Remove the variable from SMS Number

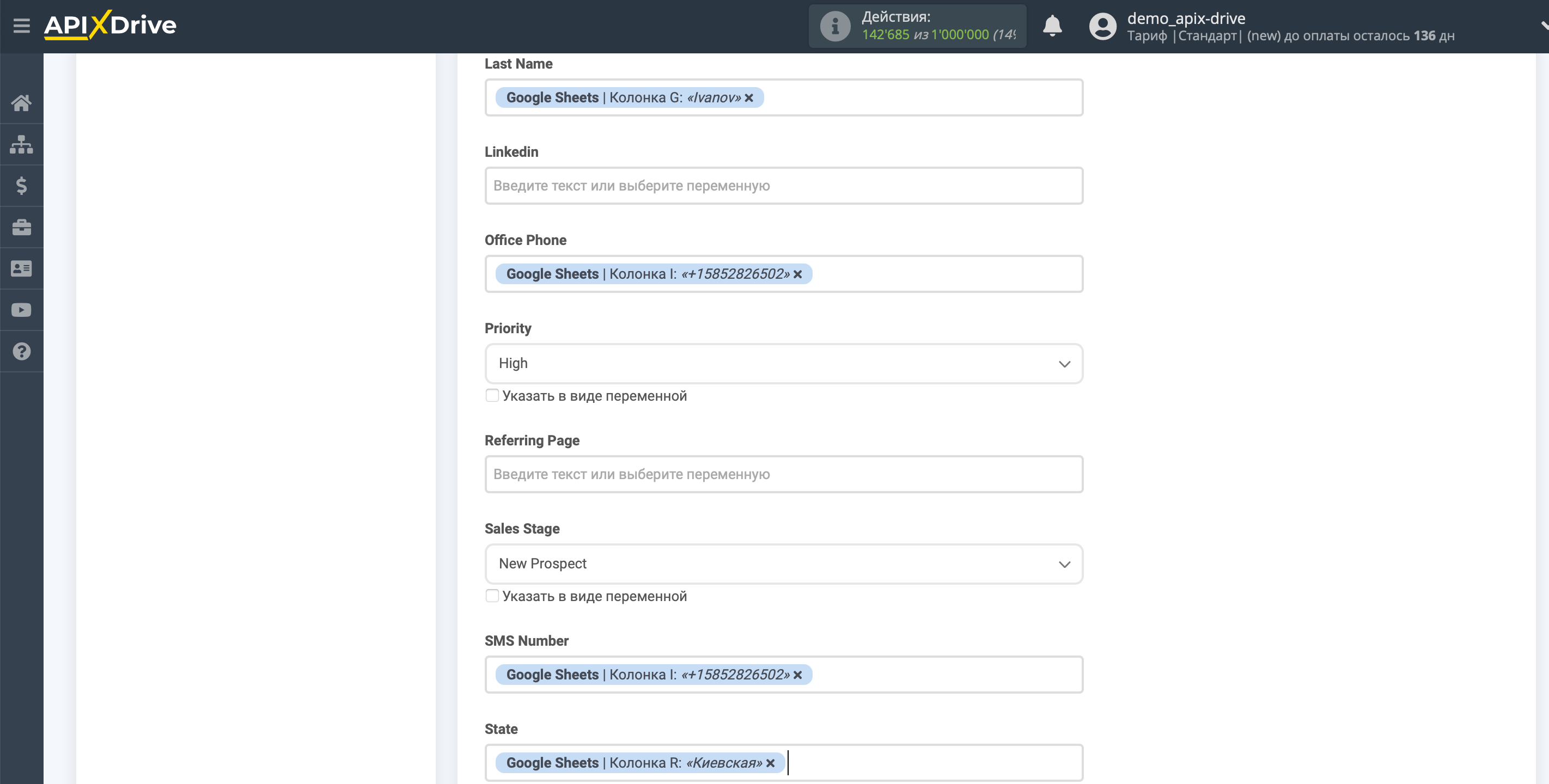pyautogui.click(x=797, y=675)
